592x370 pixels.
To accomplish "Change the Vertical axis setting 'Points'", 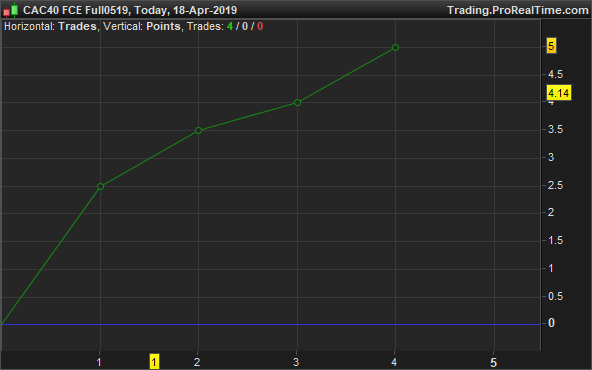I will tap(163, 26).
